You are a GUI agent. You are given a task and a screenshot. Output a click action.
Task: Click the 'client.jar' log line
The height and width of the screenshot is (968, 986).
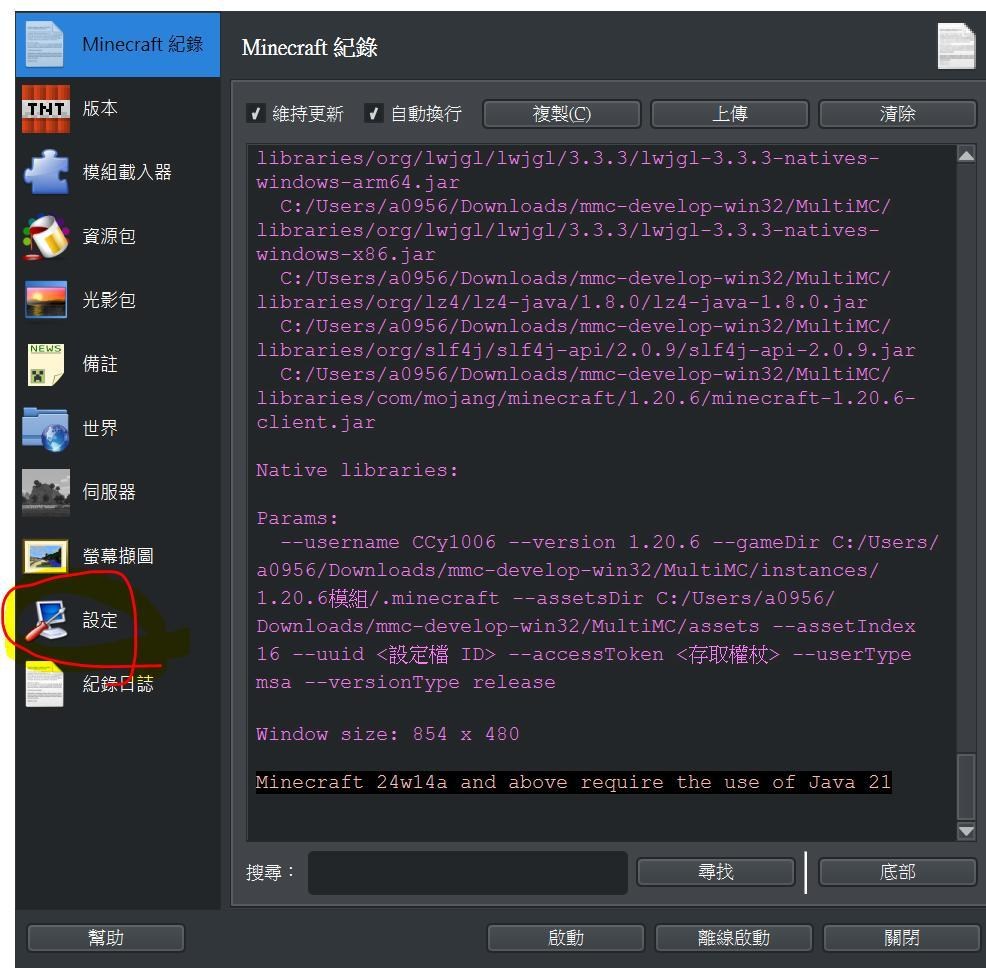(x=316, y=422)
